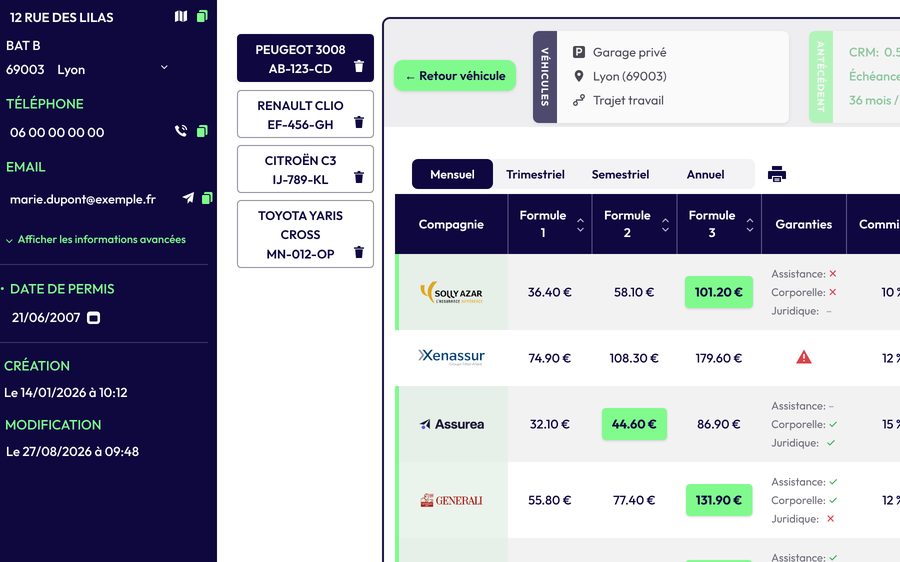Show advanced information (Afficher les informations avancées)

96,239
